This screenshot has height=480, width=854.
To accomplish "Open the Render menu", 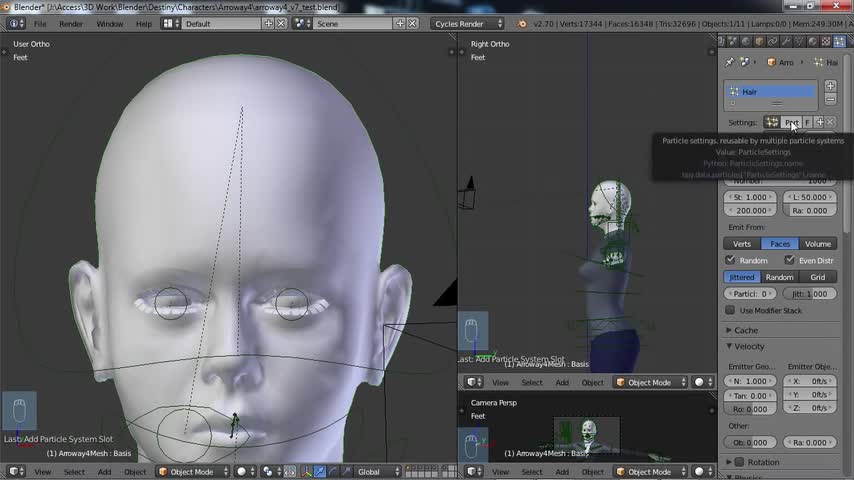I will coord(71,23).
